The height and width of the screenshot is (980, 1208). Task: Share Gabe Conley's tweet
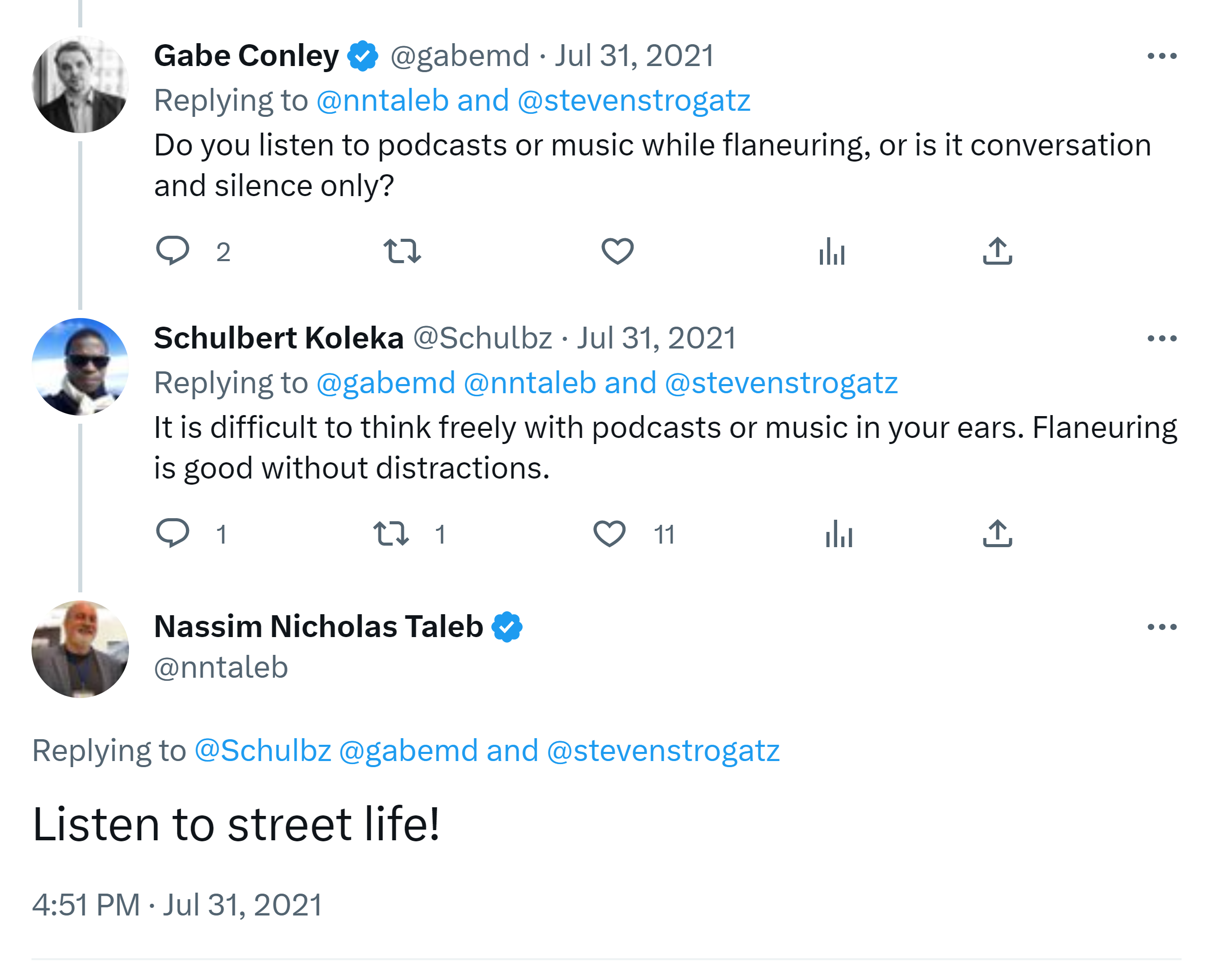[x=997, y=250]
